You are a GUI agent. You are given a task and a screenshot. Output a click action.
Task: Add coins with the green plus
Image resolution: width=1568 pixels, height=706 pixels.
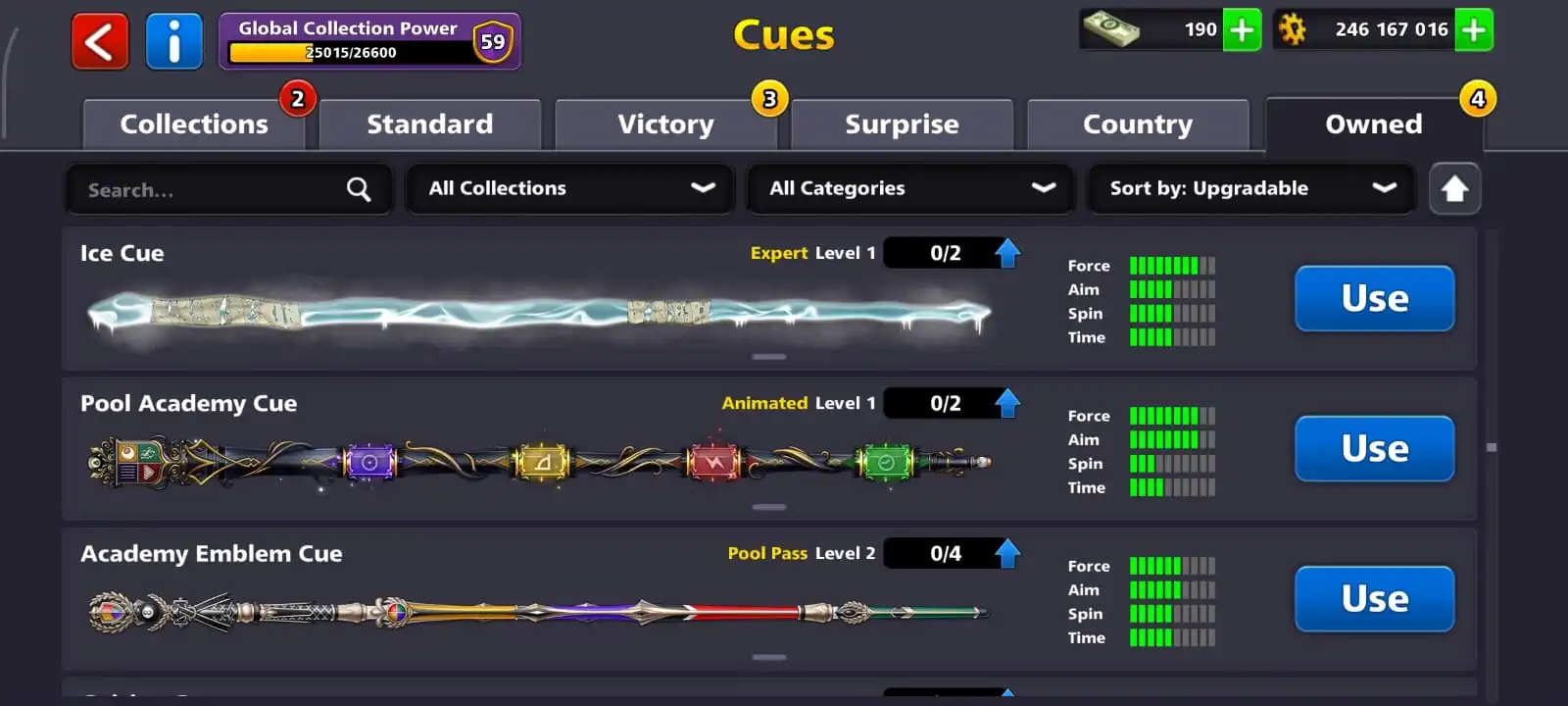coord(1474,30)
